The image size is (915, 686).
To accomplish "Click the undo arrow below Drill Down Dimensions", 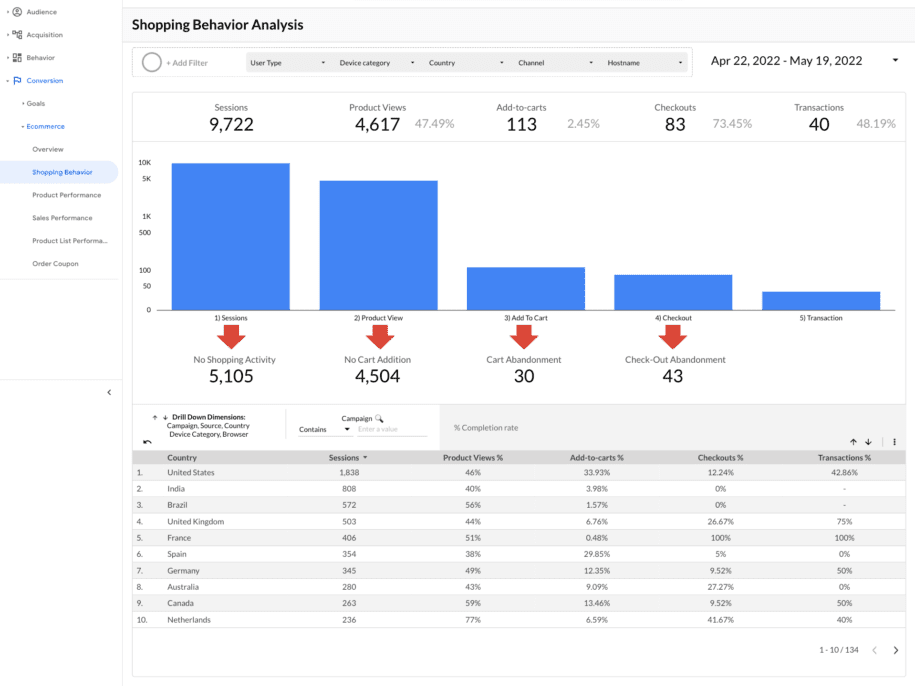I will coord(148,441).
